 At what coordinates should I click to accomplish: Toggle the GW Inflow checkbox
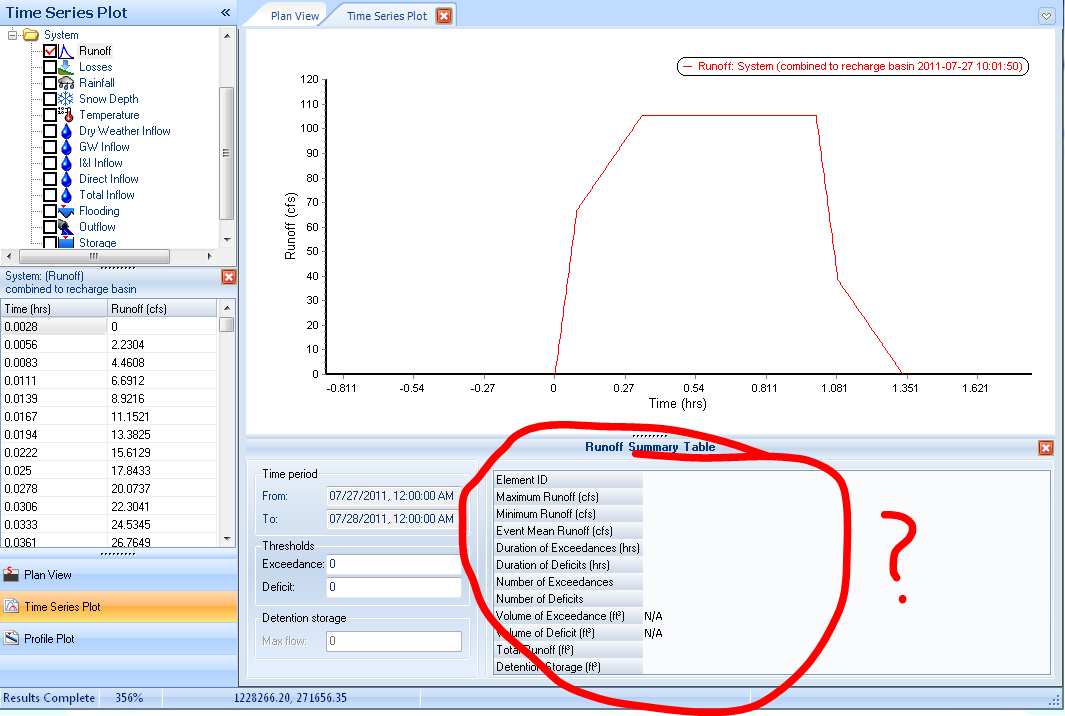point(50,147)
